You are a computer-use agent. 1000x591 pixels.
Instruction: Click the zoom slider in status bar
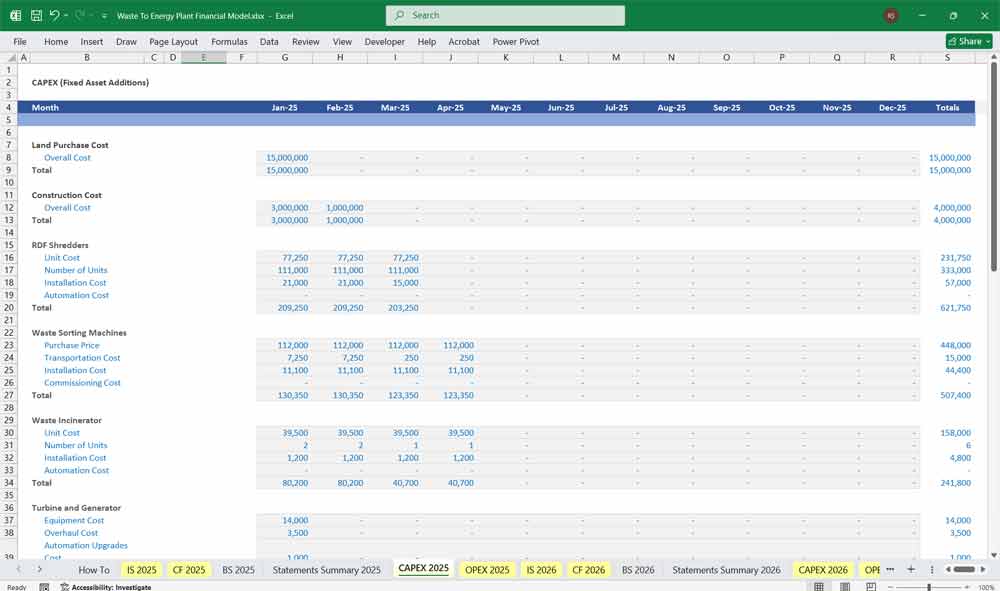(929, 587)
